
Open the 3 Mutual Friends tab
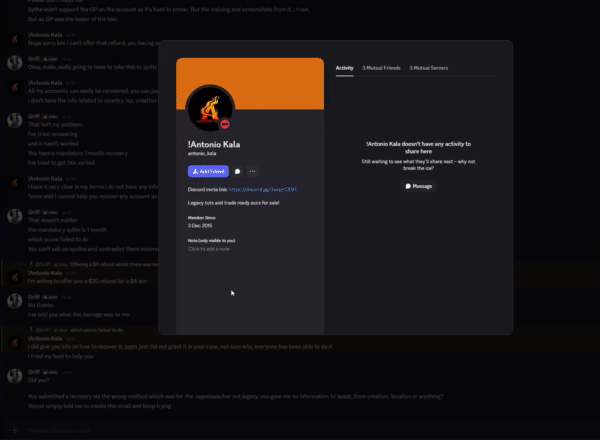tap(381, 68)
